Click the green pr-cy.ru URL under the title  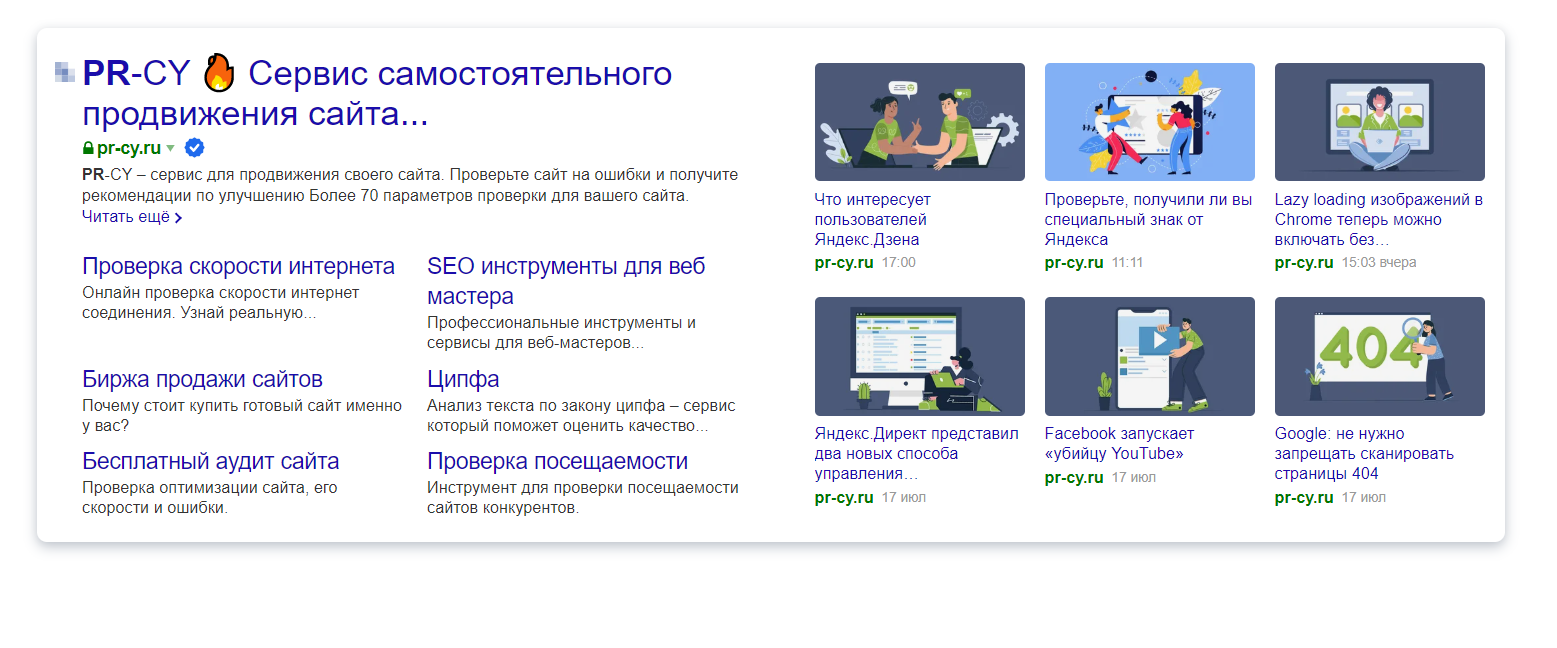(129, 149)
